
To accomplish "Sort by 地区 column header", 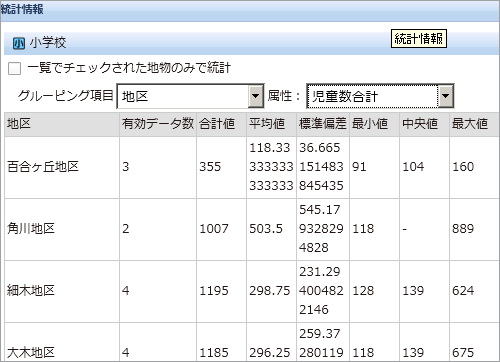I will coord(62,124).
